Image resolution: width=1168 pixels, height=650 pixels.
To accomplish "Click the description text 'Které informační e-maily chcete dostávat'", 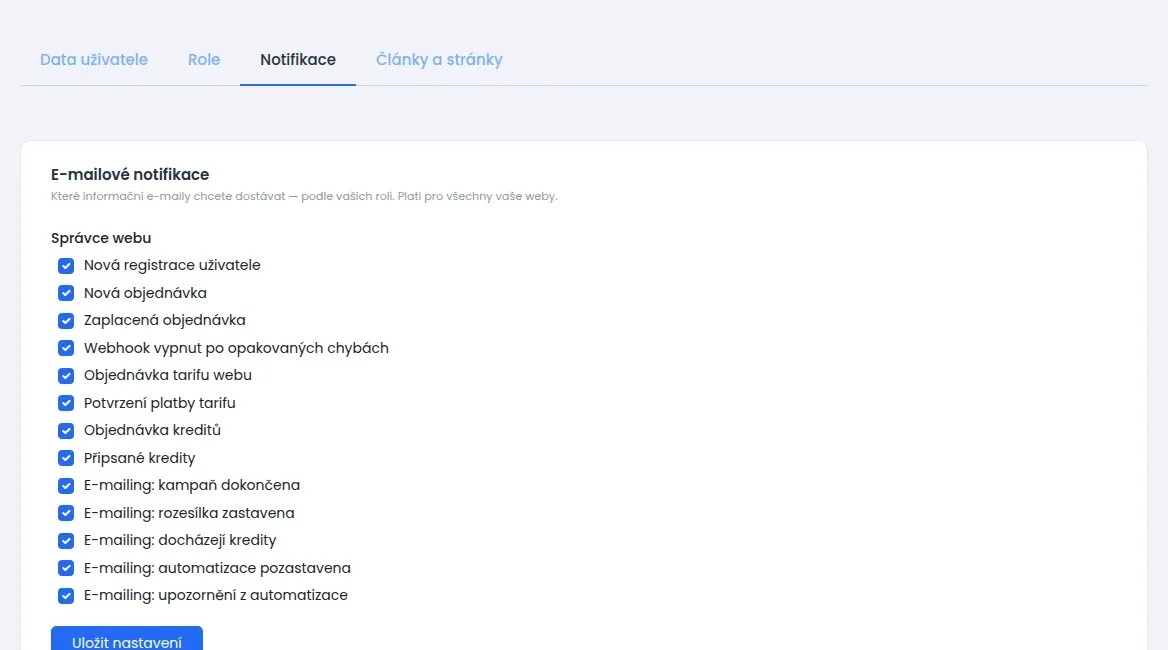I will pyautogui.click(x=168, y=197).
